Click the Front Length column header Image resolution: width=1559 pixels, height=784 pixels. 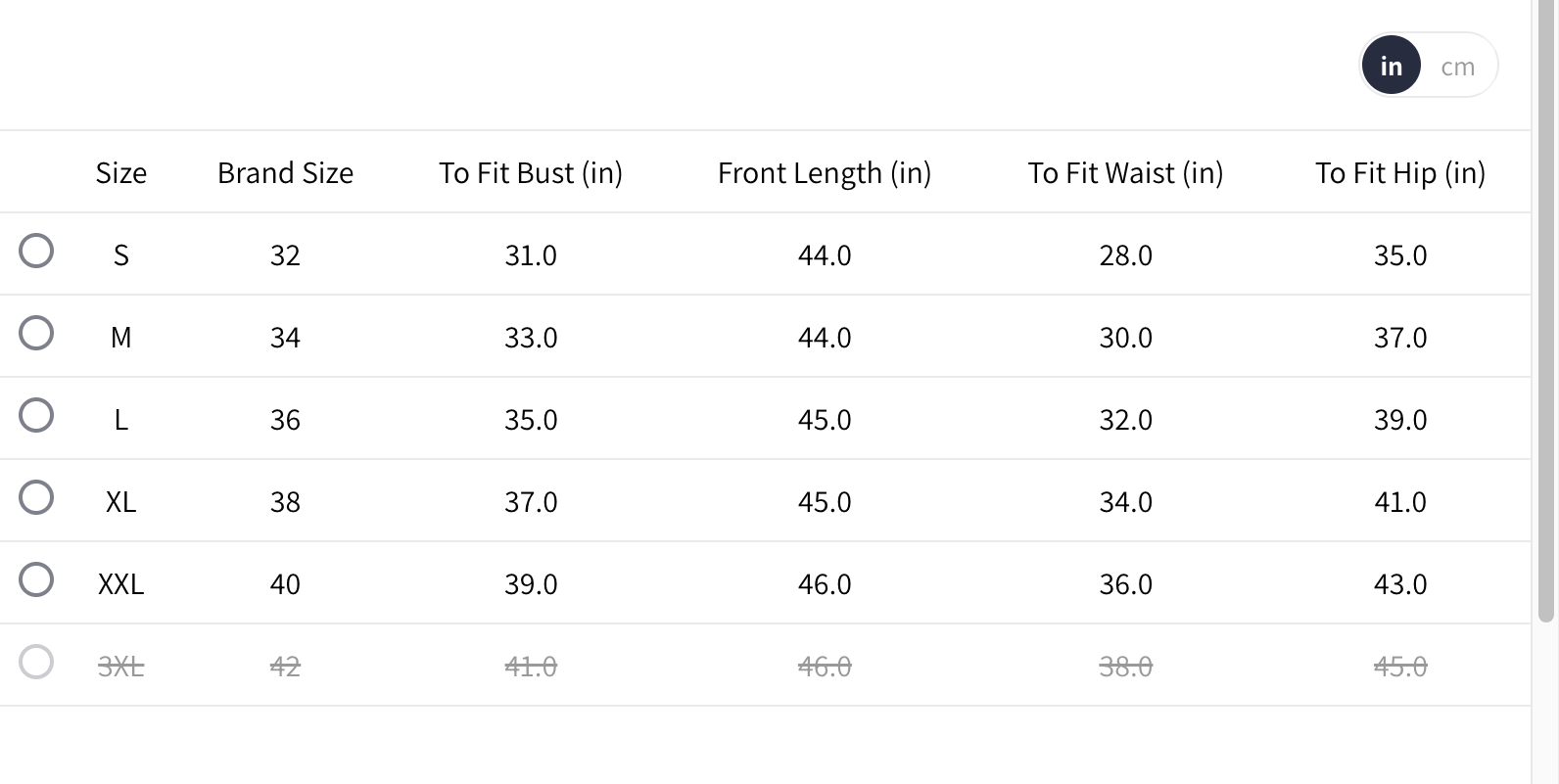coord(825,173)
